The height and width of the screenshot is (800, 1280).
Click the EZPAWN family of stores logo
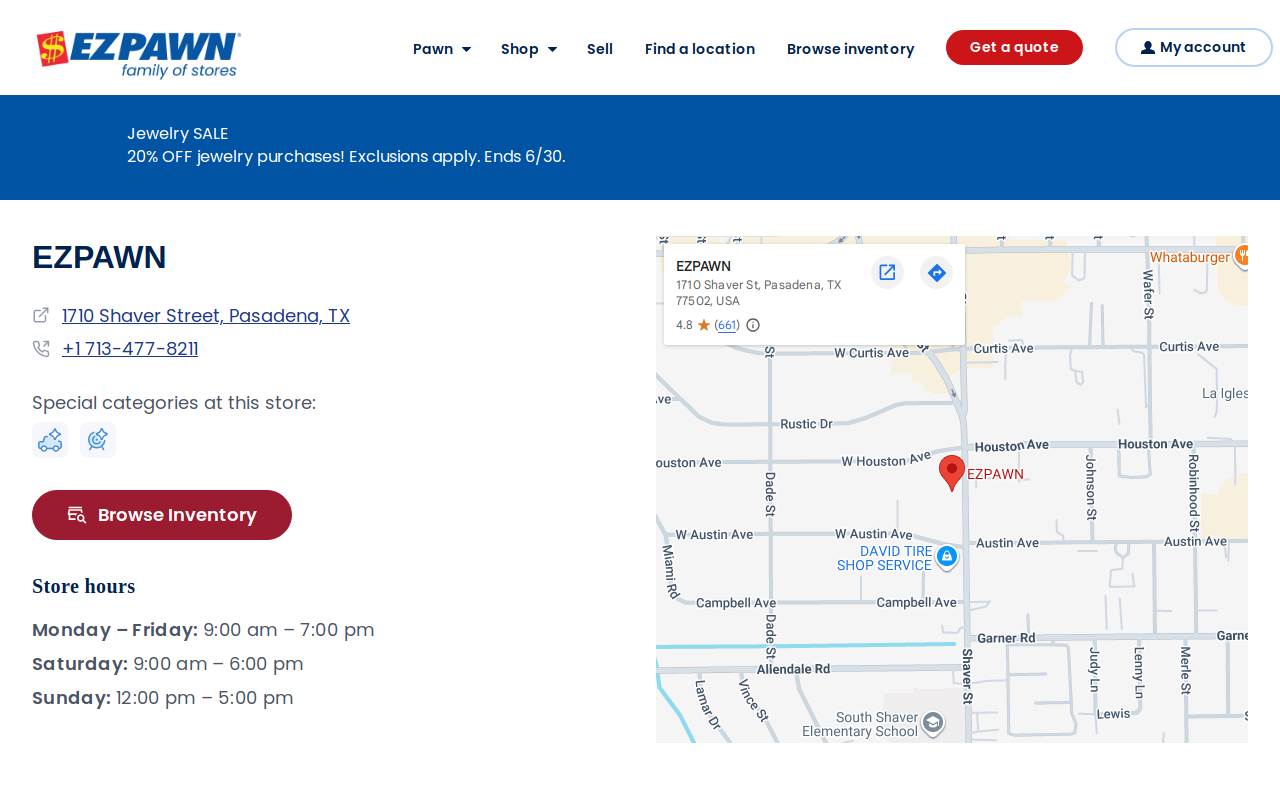click(139, 55)
